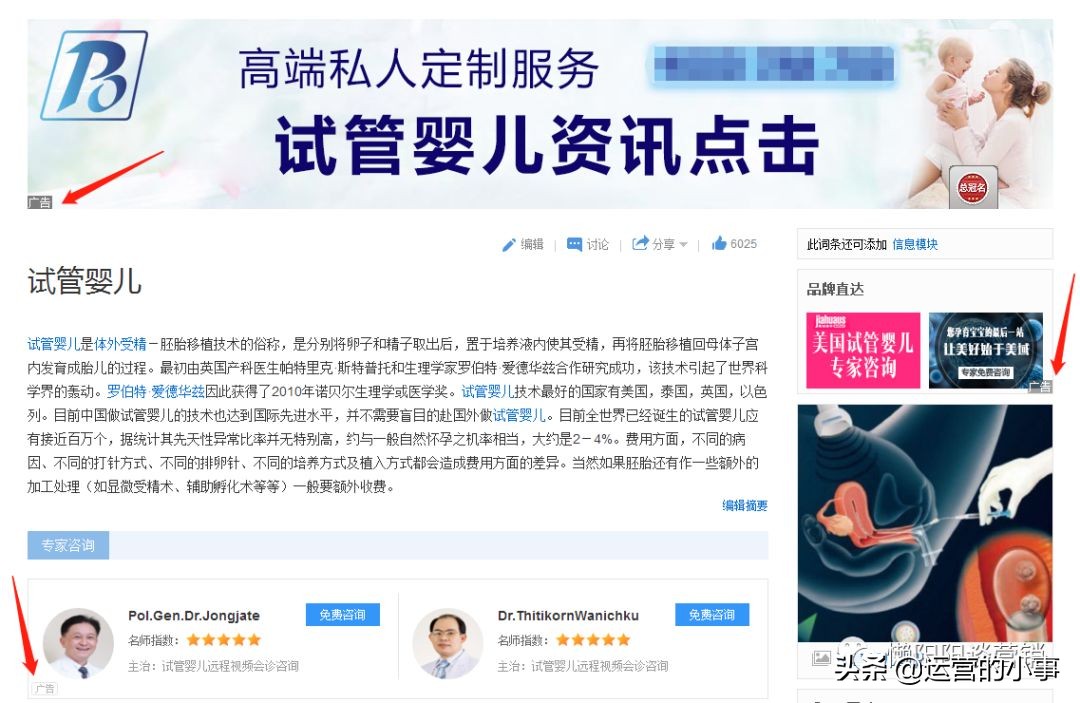Click the IVF procedure illustration image
Screen dimensions: 1080x703
(924, 523)
